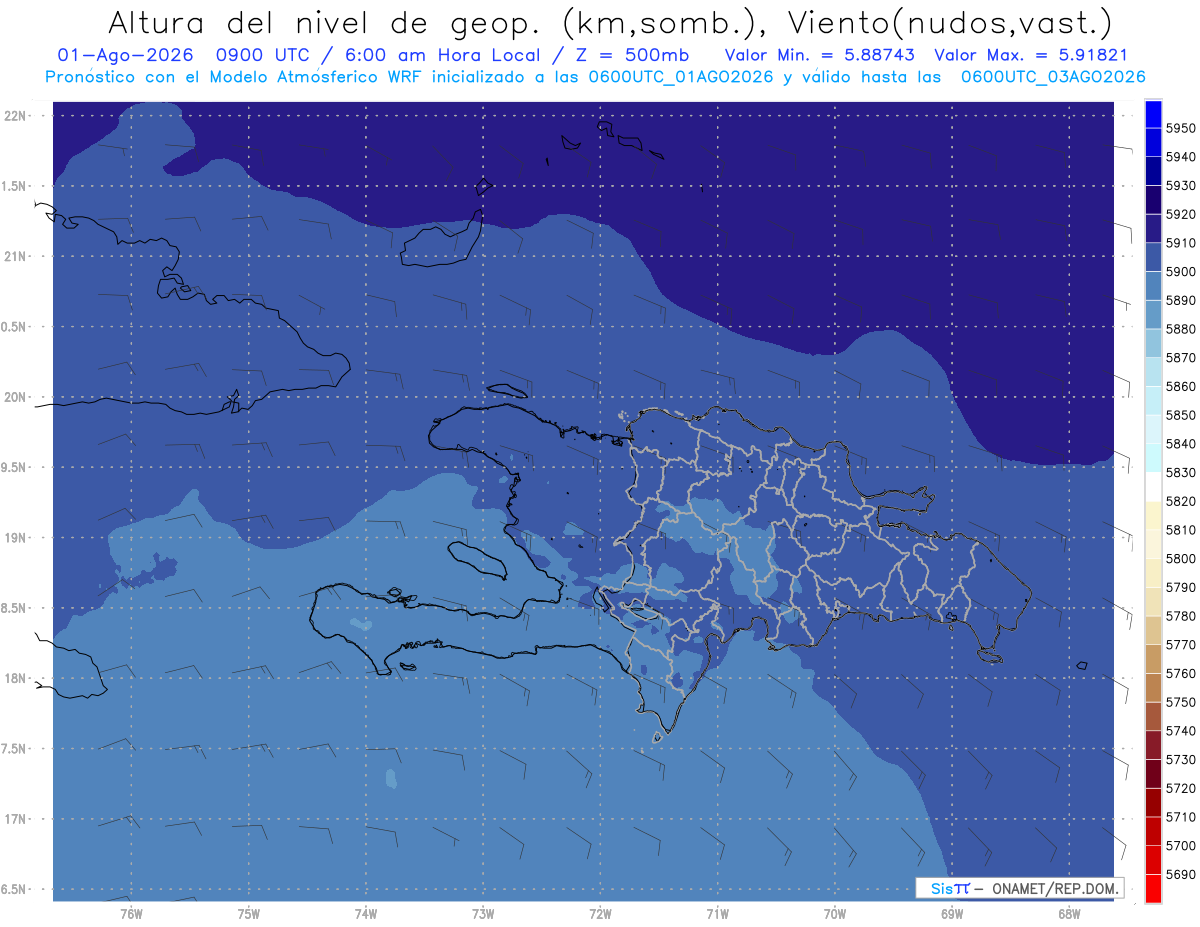
Task: Click the latitude axis label '21N'
Action: point(16,256)
